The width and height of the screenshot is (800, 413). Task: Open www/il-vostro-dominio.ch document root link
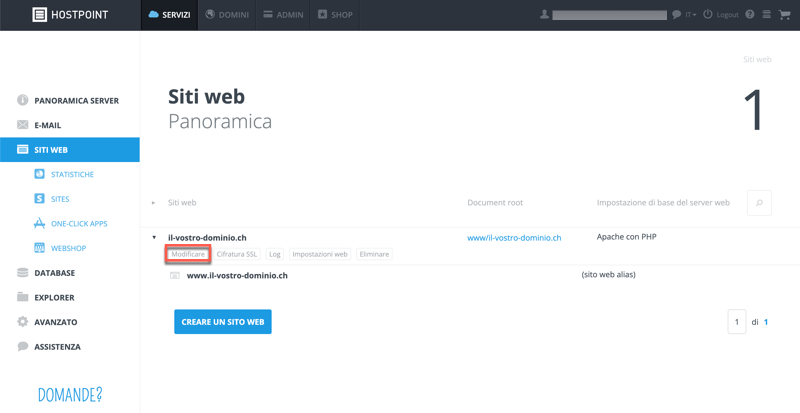click(514, 237)
